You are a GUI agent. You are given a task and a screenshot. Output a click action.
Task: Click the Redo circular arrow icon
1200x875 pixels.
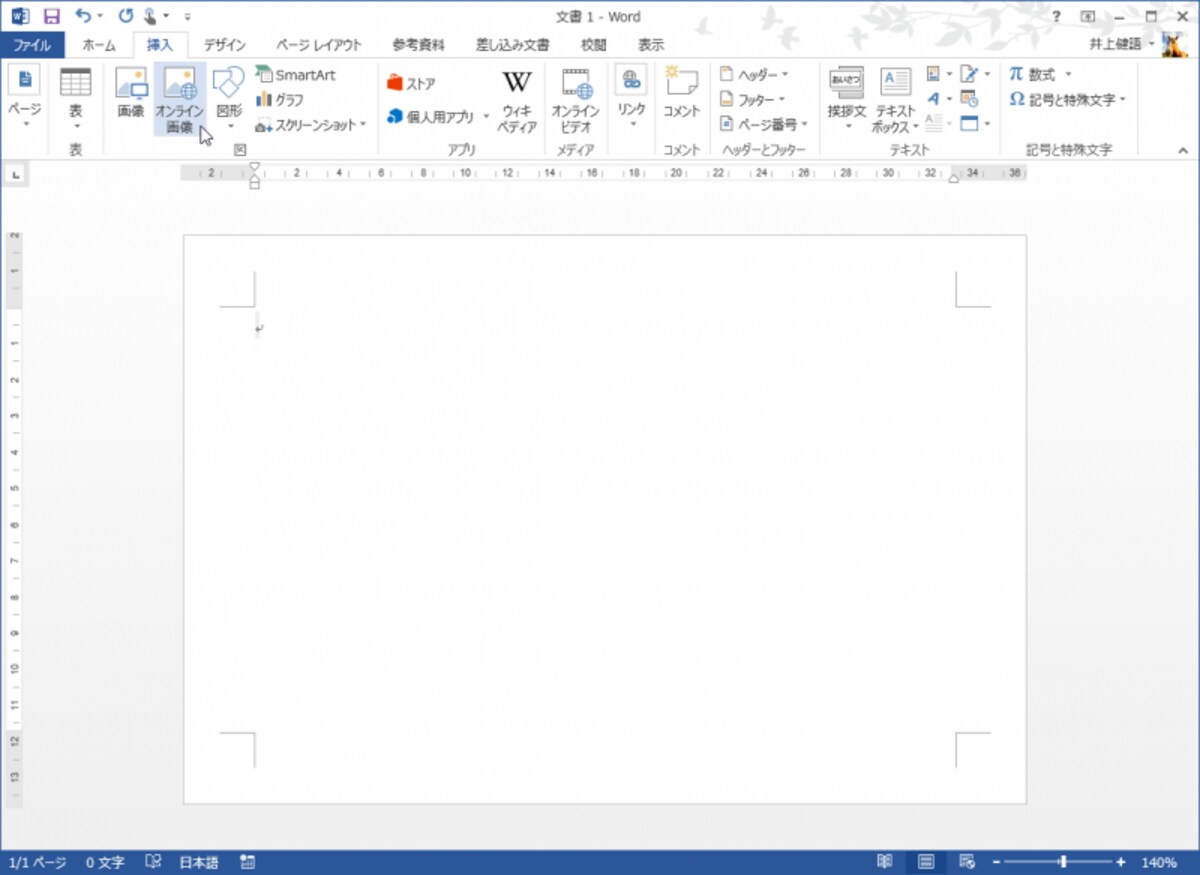point(125,16)
